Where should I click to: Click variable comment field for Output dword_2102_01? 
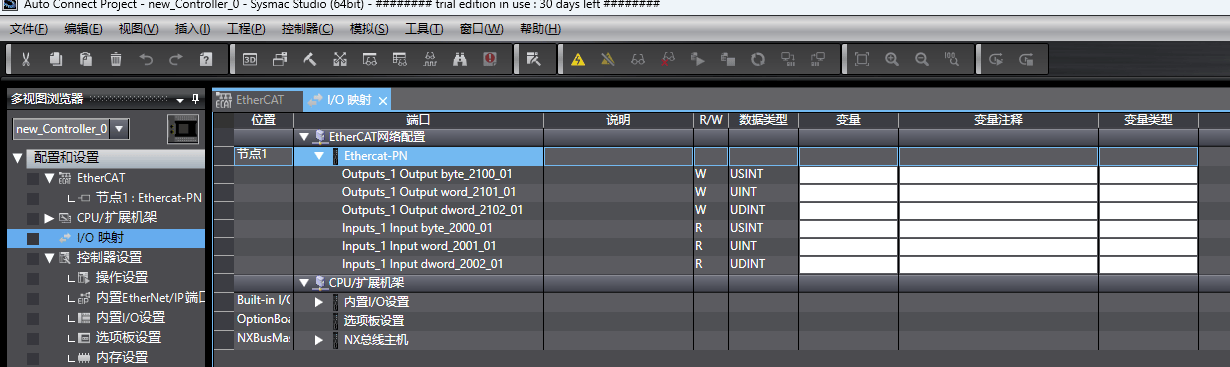click(x=998, y=210)
